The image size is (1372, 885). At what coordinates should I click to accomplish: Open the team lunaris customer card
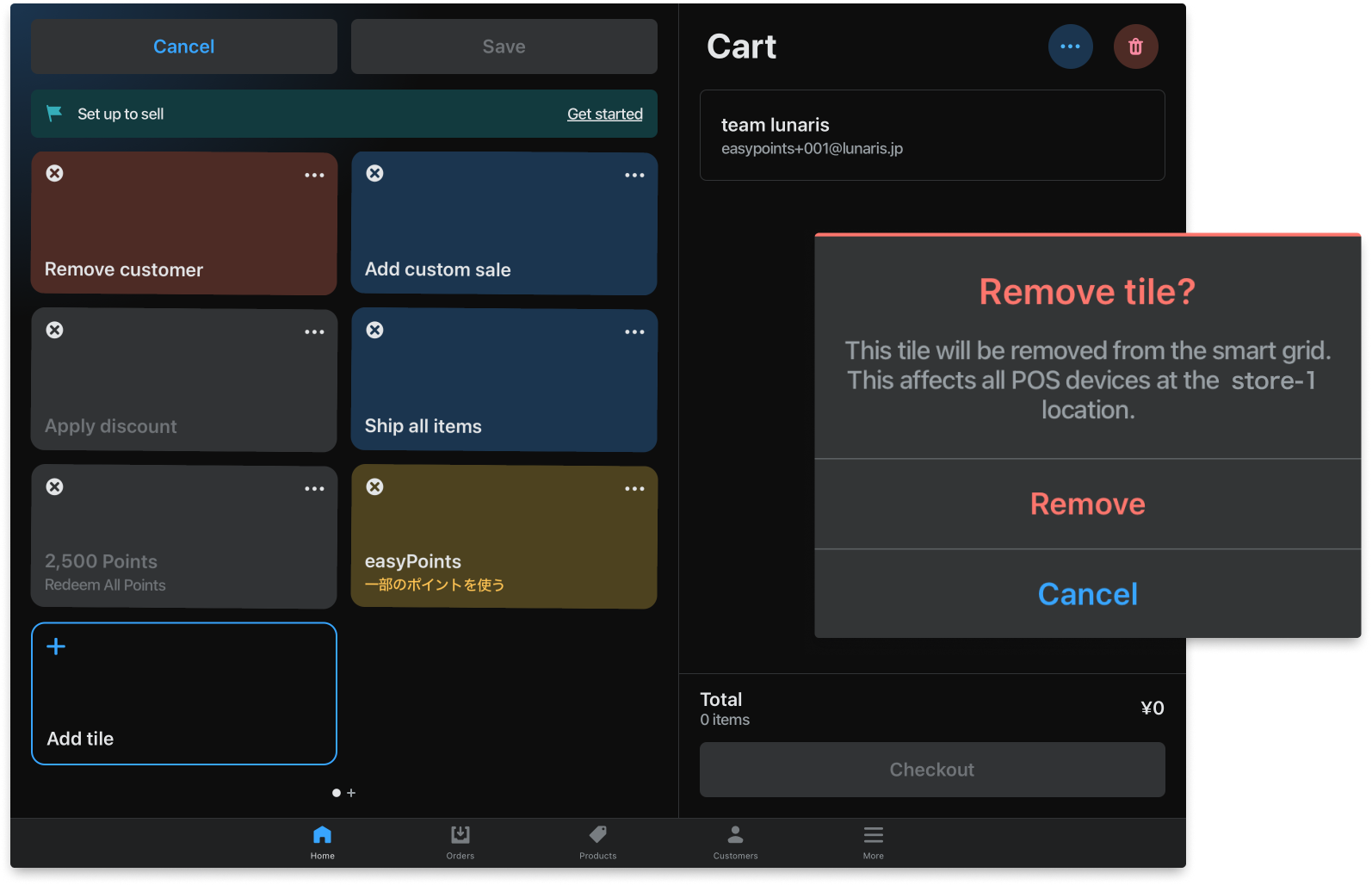click(932, 135)
